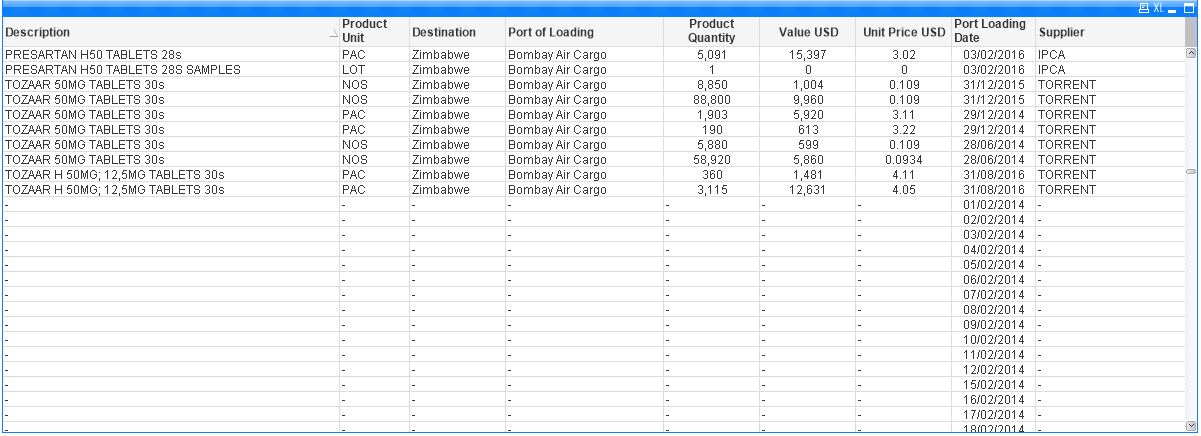Click the Product Unit column header

[365, 31]
